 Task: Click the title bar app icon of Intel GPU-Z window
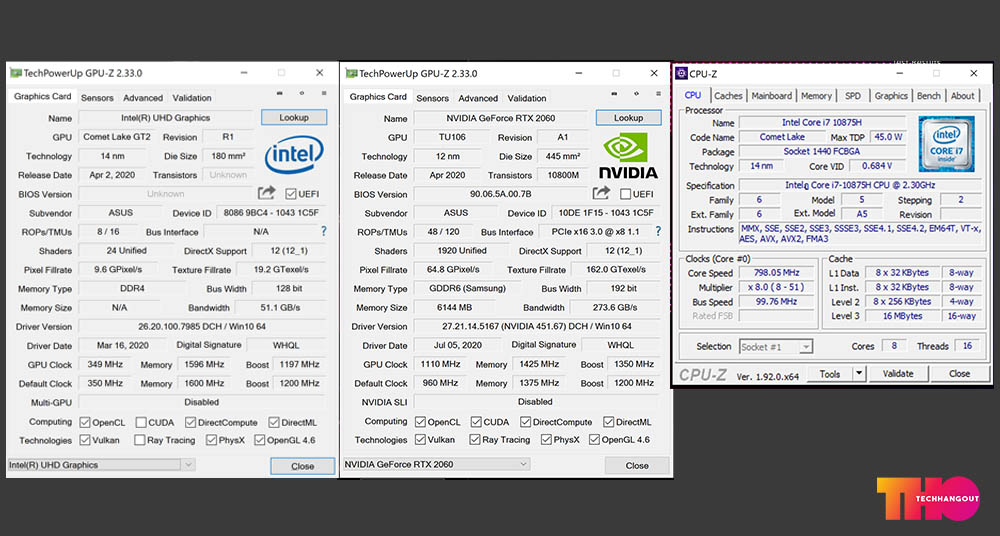(x=16, y=73)
